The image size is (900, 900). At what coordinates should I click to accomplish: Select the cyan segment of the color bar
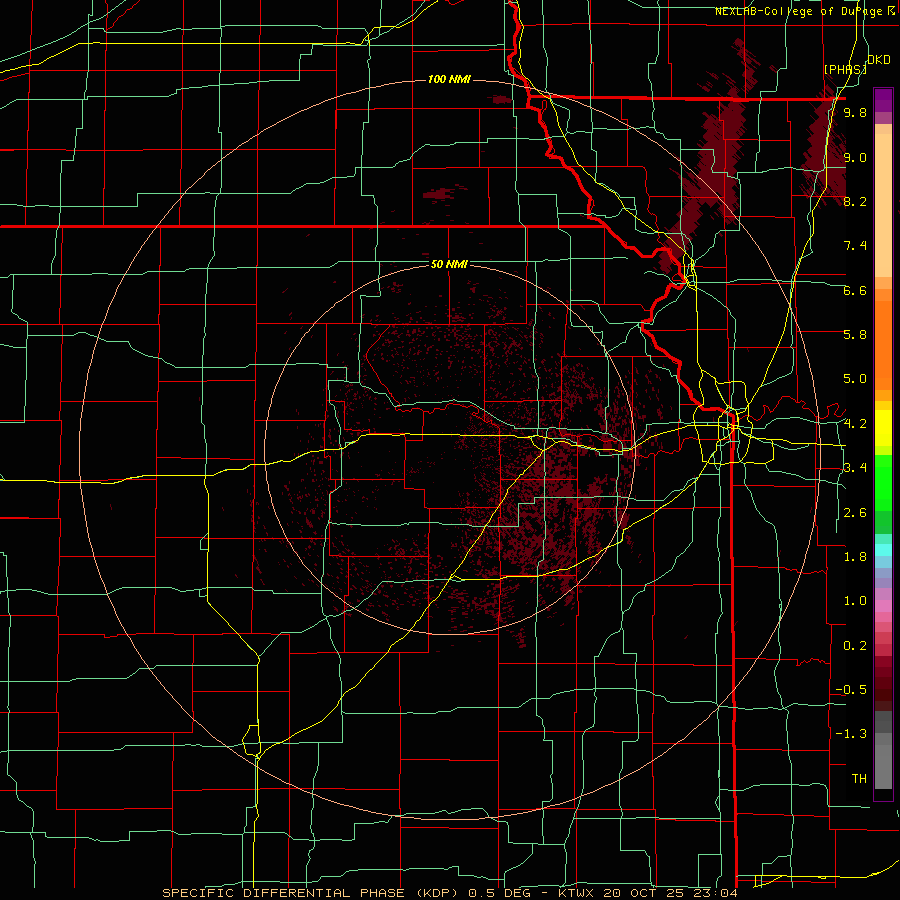(x=883, y=549)
